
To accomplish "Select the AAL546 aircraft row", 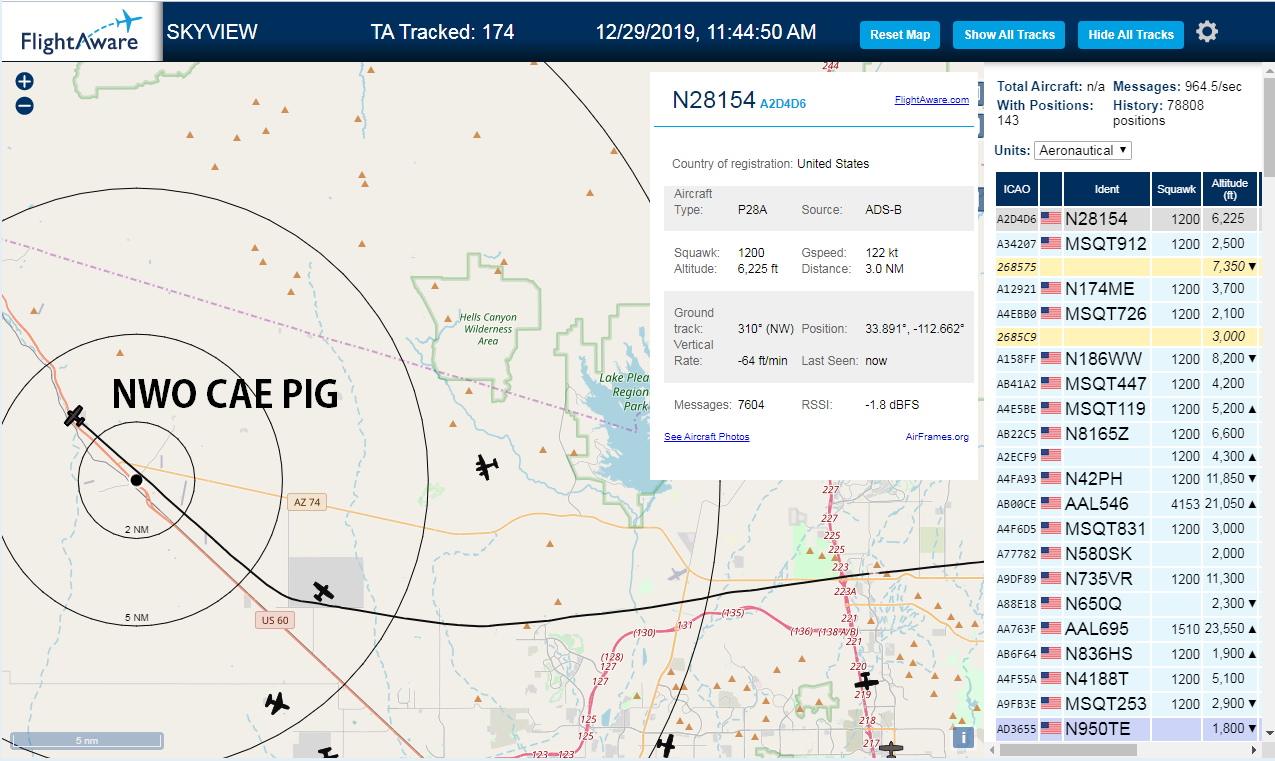I will coord(1127,503).
